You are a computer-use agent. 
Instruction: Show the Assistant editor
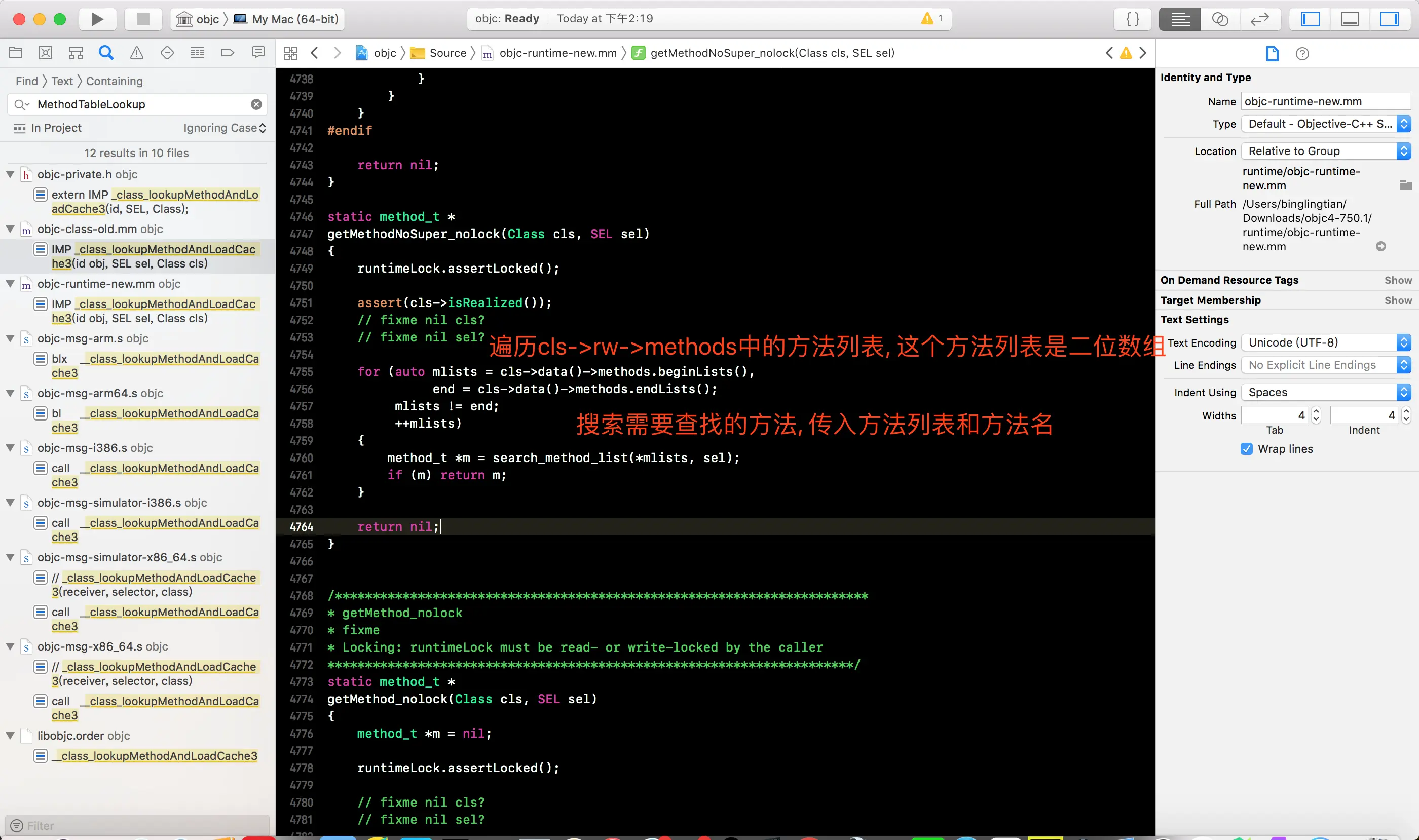click(x=1220, y=19)
